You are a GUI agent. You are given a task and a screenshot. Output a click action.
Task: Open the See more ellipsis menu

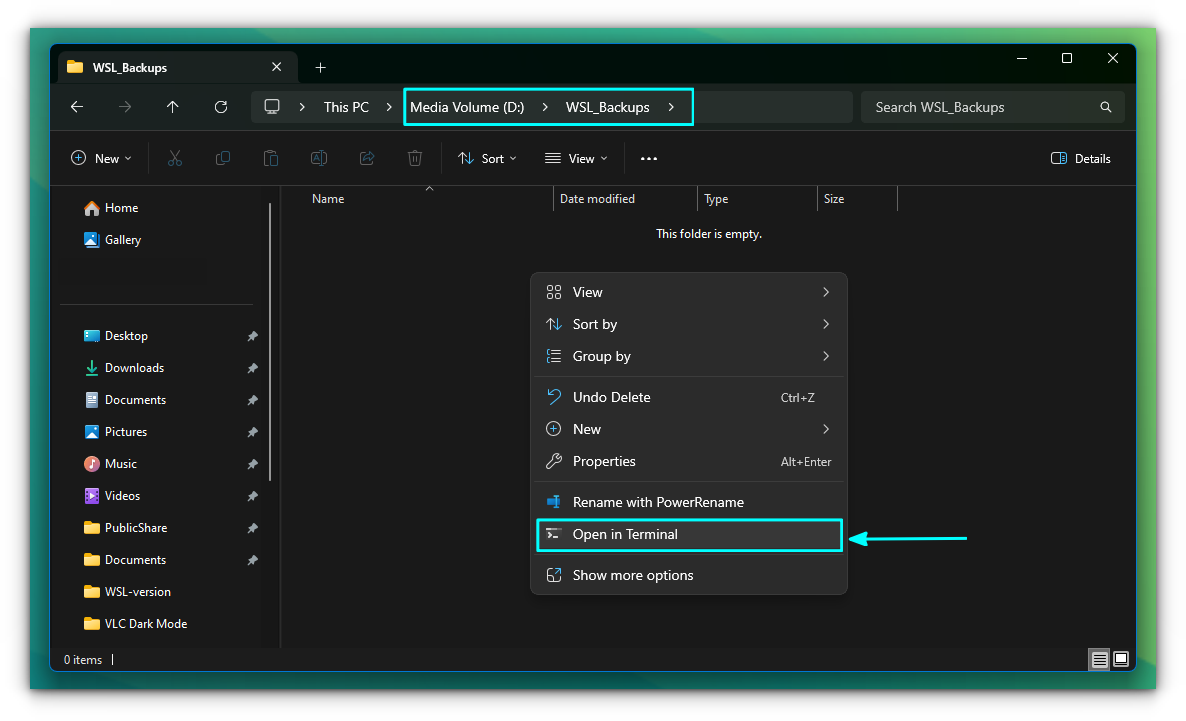coord(649,158)
